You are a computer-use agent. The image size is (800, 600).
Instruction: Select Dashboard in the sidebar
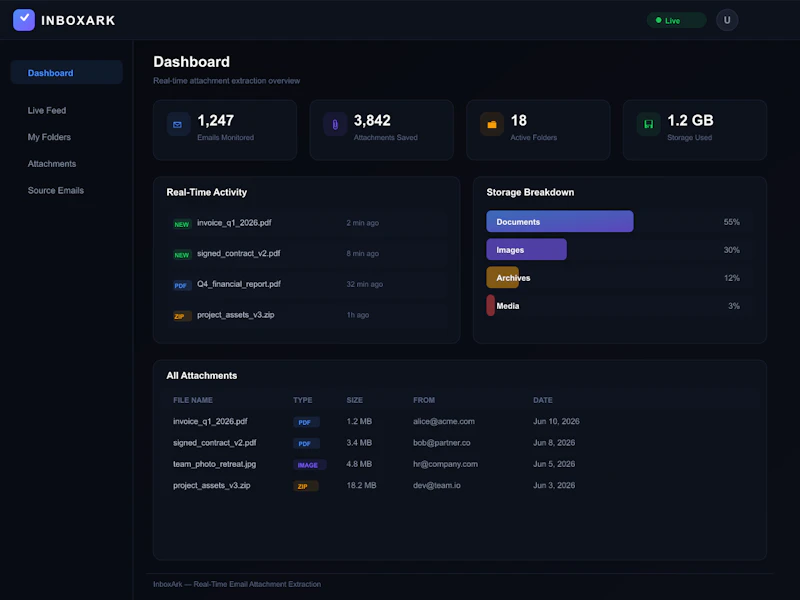(x=66, y=72)
